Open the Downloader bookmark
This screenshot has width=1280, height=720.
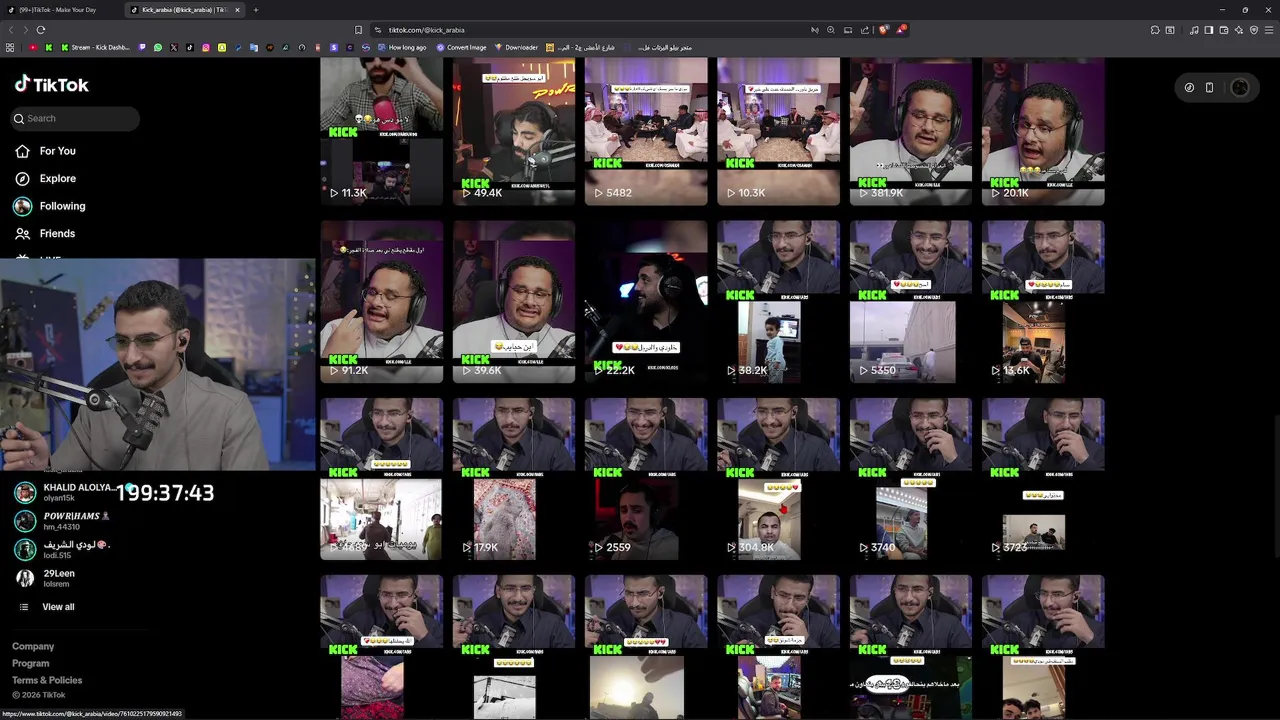point(516,47)
